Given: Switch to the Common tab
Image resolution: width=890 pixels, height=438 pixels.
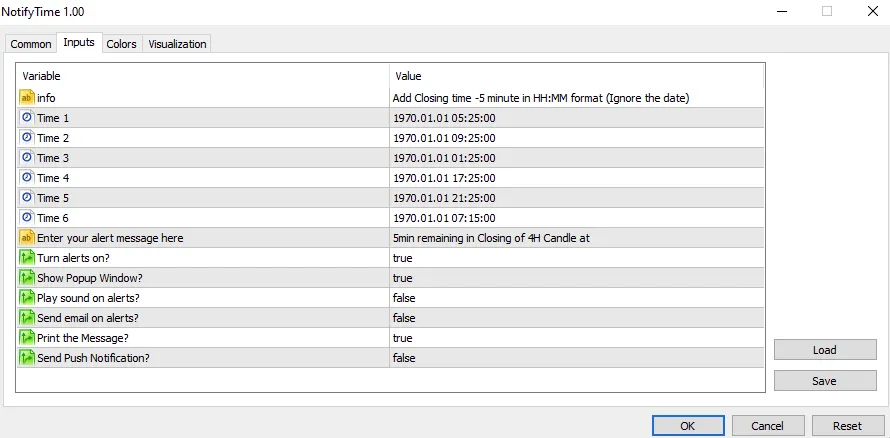Looking at the screenshot, I should pos(31,44).
